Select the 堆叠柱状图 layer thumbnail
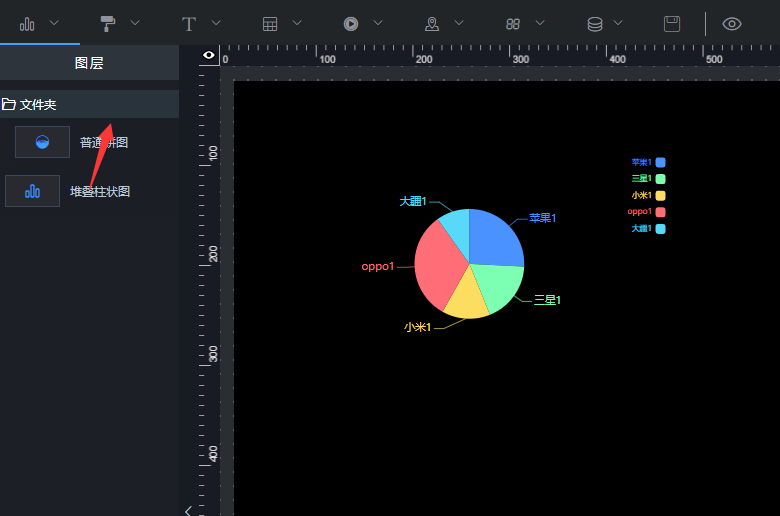The height and width of the screenshot is (516, 780). coord(32,191)
